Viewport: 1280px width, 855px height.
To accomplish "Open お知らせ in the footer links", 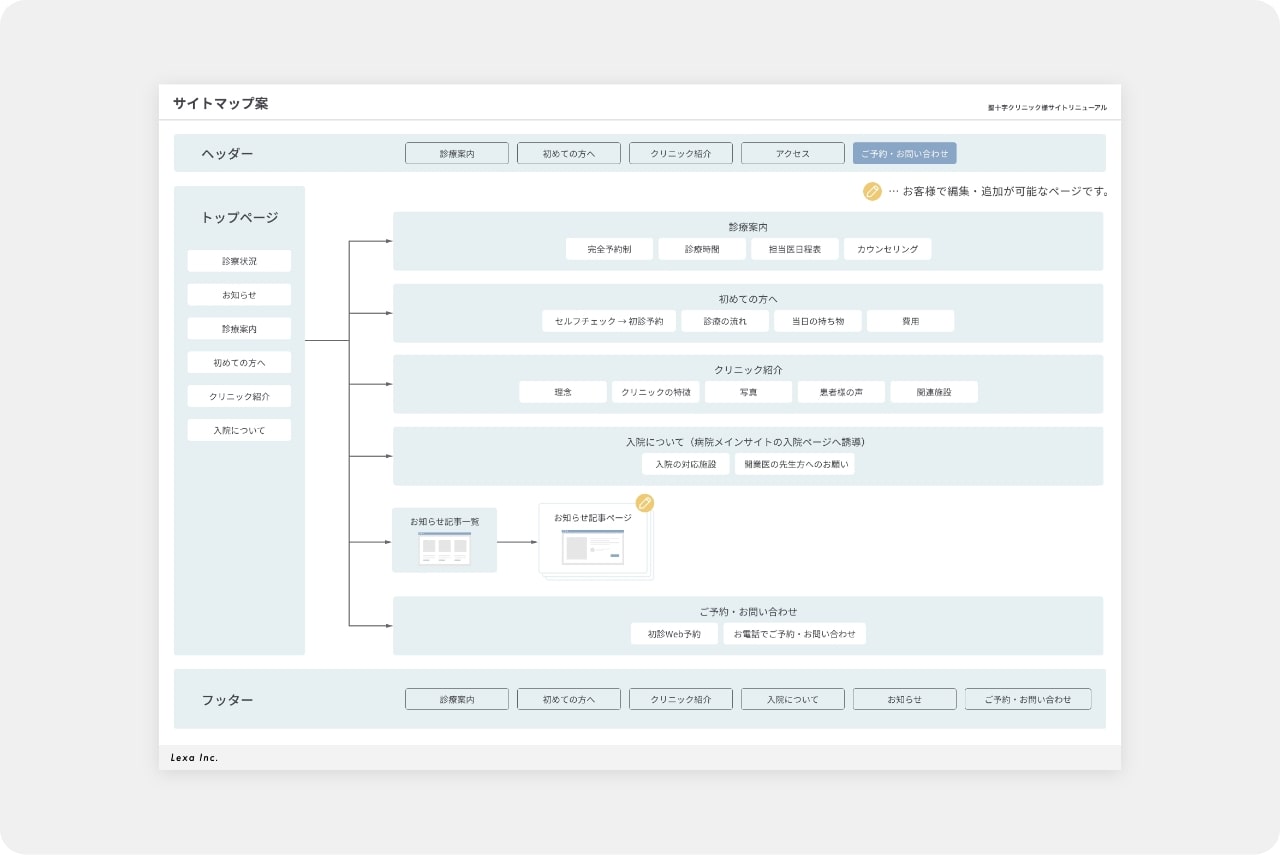I will (904, 698).
